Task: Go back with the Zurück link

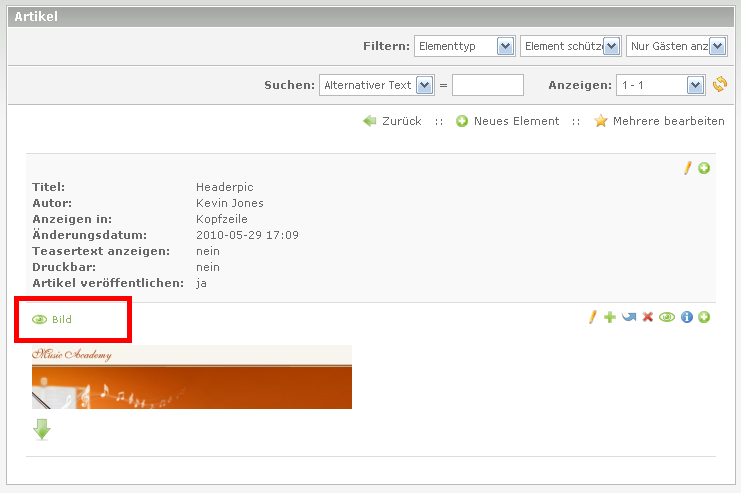Action: [392, 121]
